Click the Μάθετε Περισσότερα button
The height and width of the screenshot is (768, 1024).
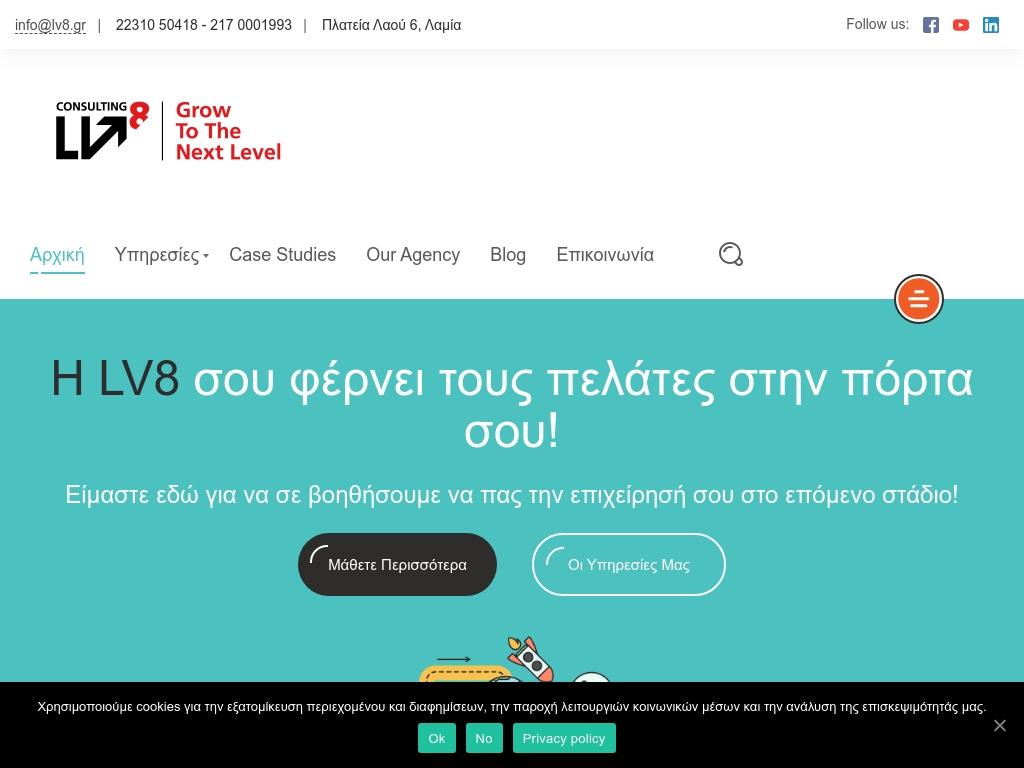pyautogui.click(x=397, y=564)
